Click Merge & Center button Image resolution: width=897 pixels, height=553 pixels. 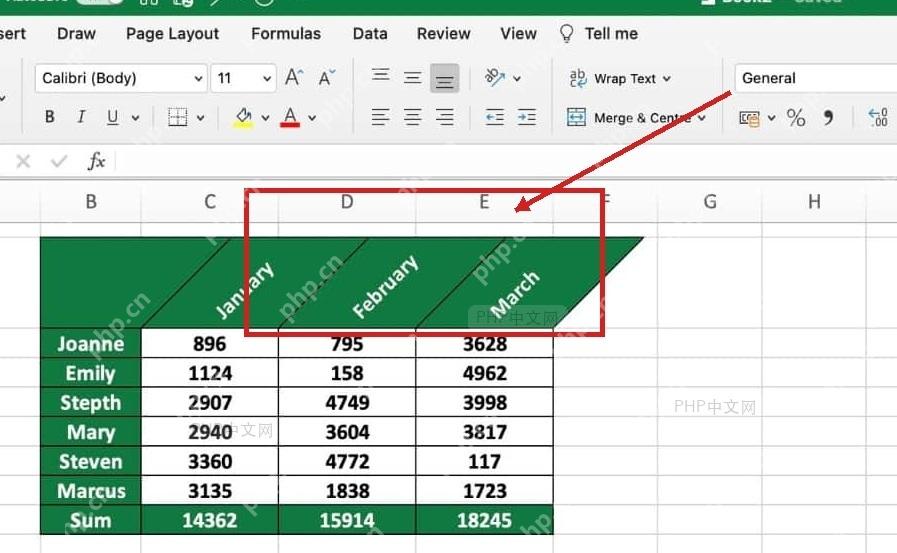click(628, 118)
